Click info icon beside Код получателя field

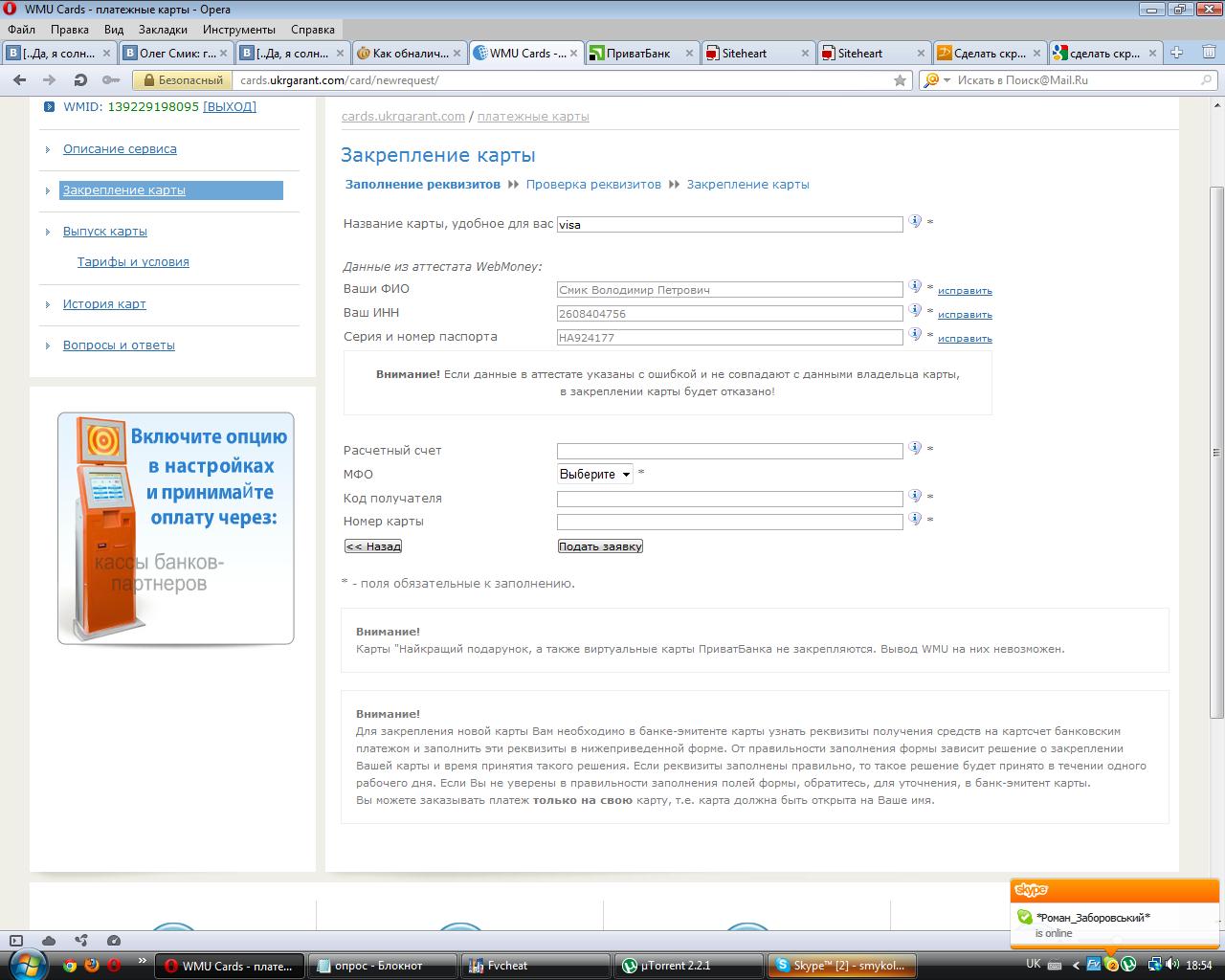[915, 496]
